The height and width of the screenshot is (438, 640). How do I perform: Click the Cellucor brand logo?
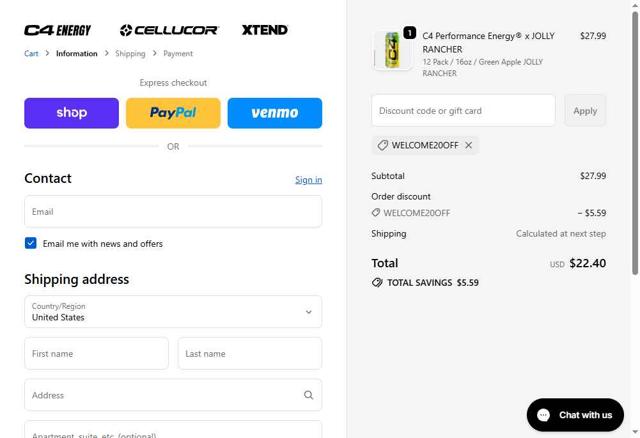point(169,30)
